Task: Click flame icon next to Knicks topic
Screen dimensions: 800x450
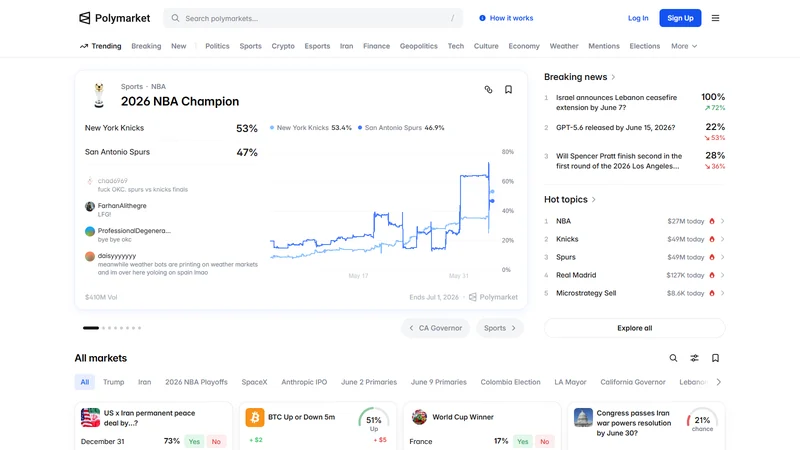Action: click(x=712, y=239)
